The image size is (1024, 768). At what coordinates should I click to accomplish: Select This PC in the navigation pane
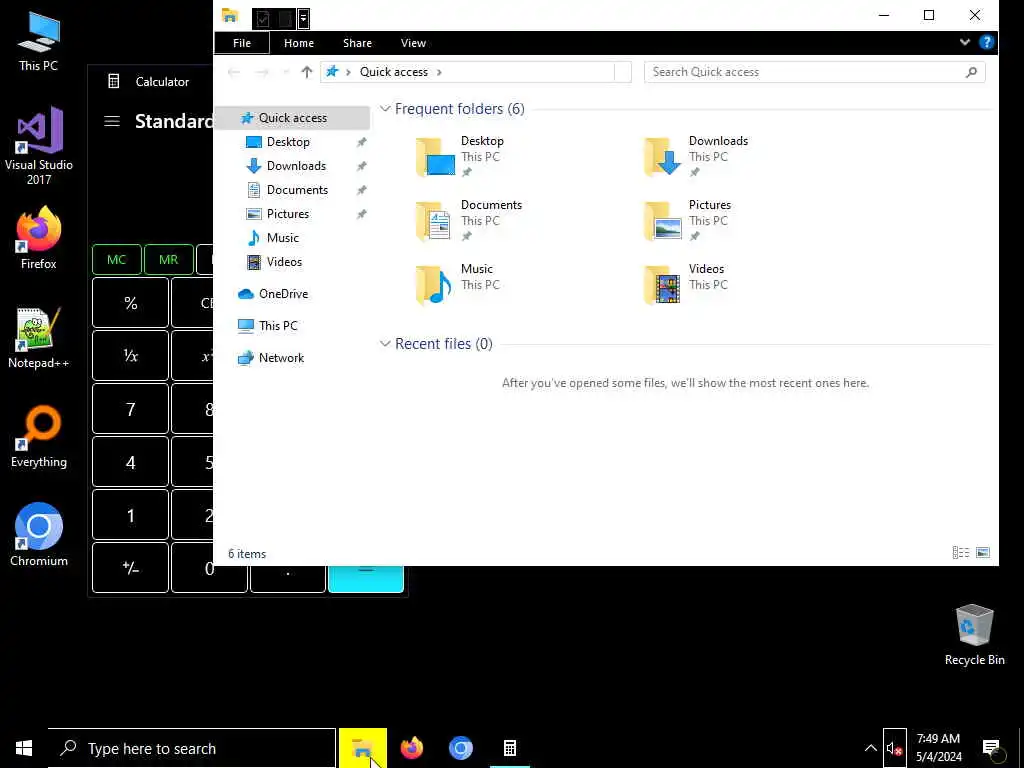pyautogui.click(x=278, y=326)
